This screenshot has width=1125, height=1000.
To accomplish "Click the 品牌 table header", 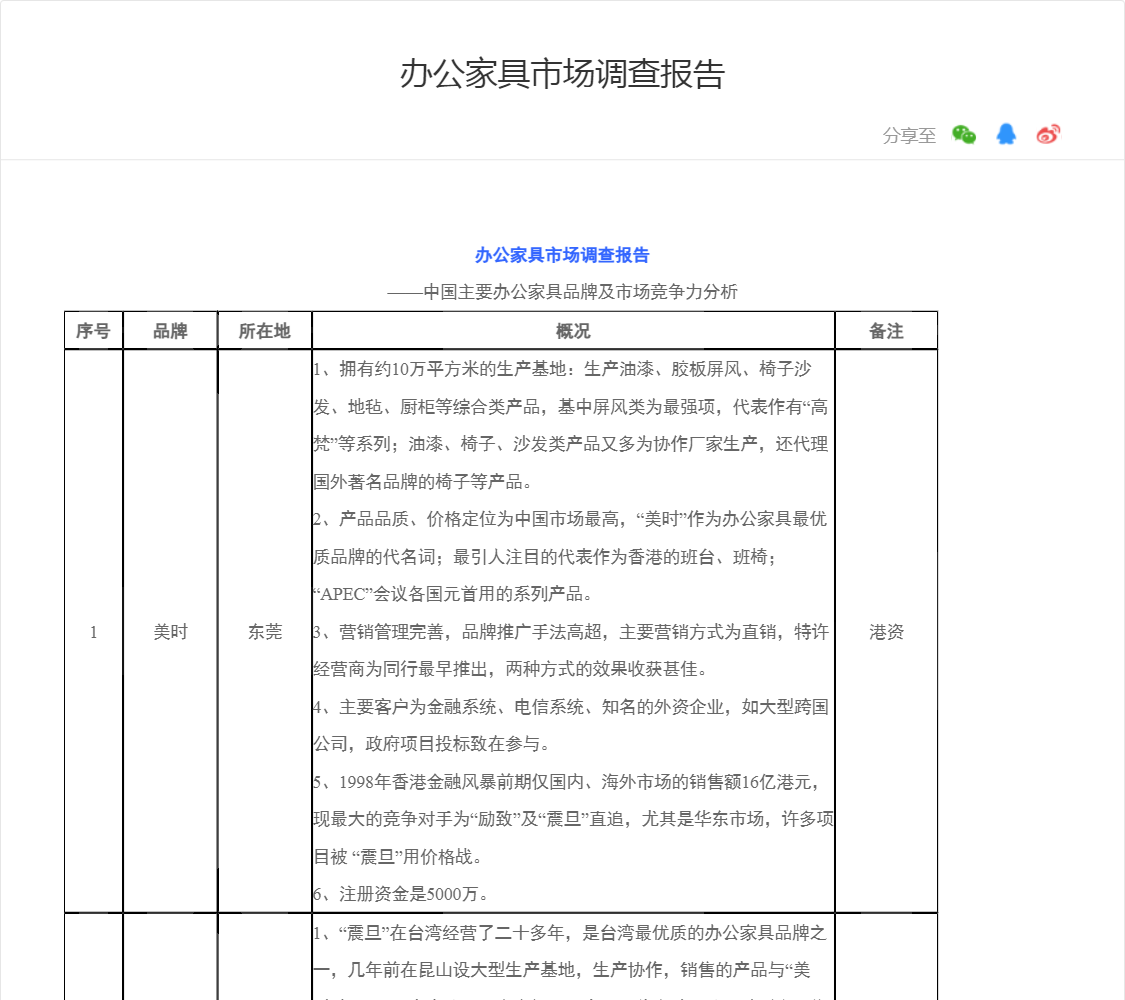I will (x=170, y=331).
